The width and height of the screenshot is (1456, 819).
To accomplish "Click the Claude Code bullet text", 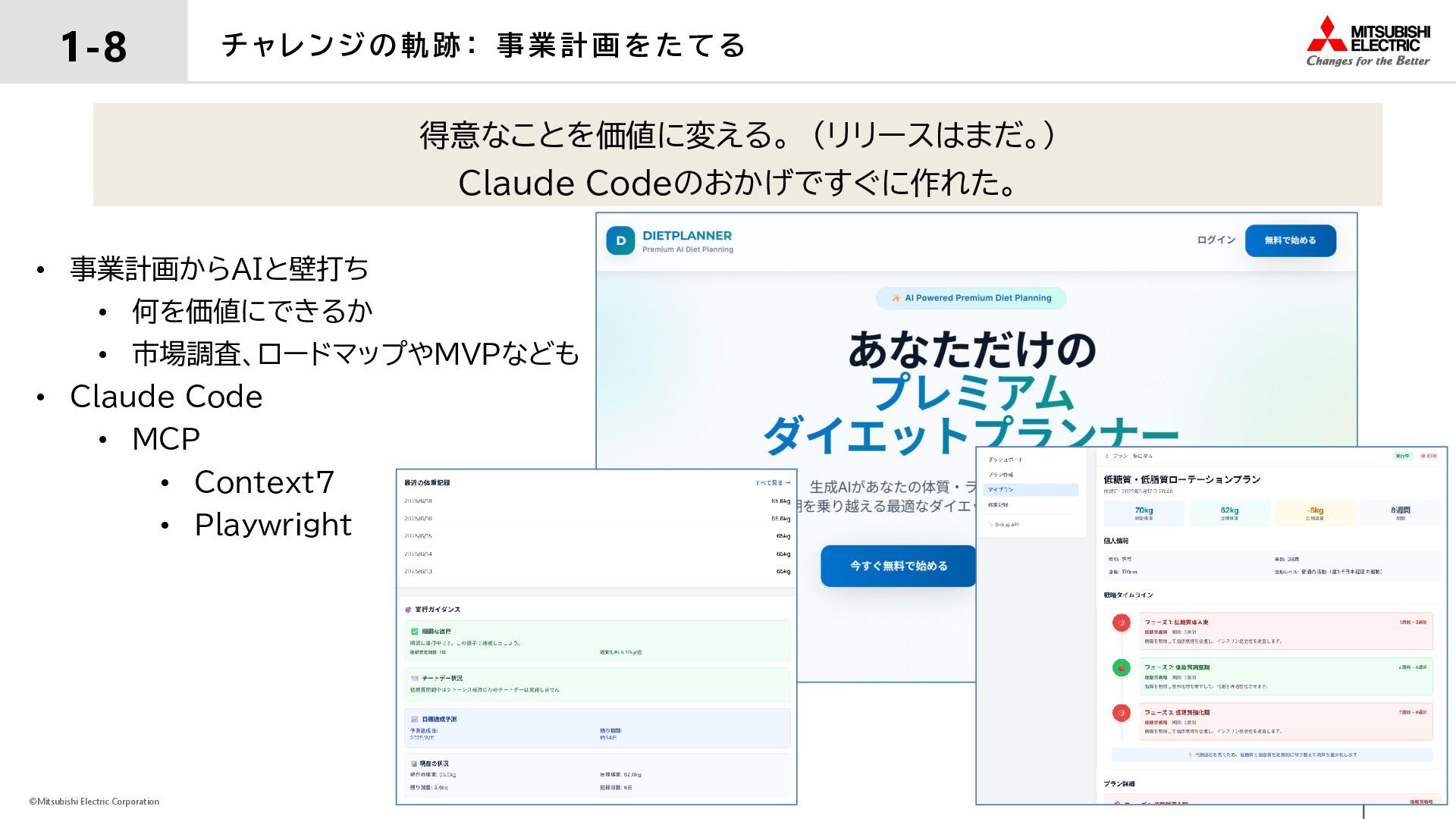I will (166, 397).
